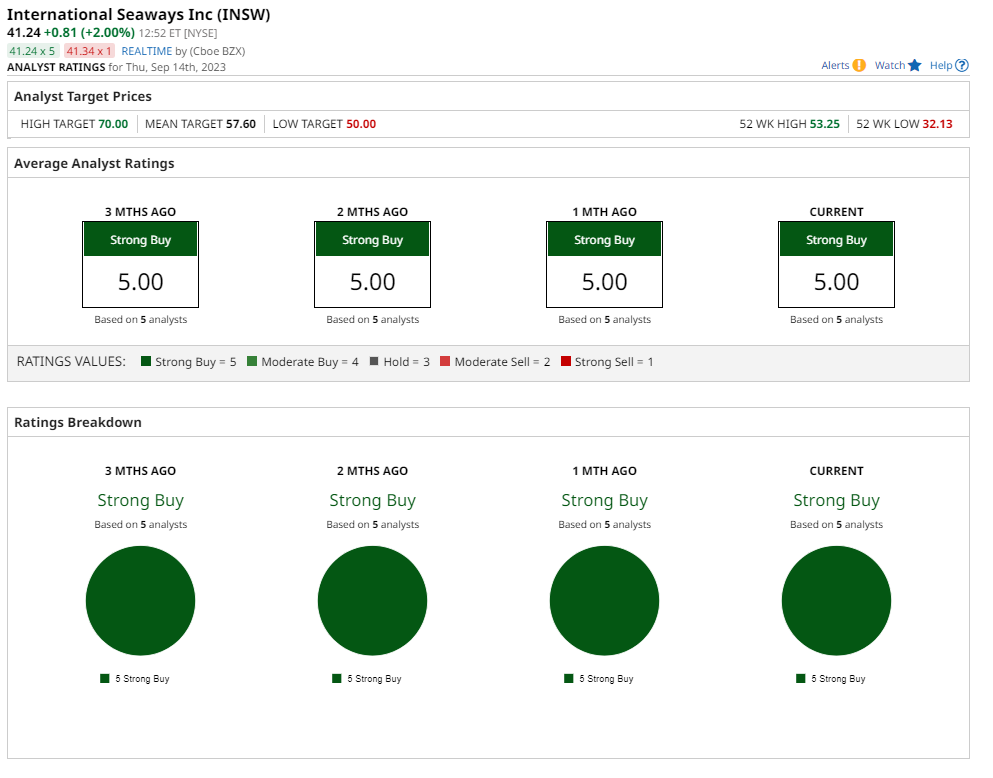
Task: Click the Moderate Buy legend swatch
Action: pos(252,362)
